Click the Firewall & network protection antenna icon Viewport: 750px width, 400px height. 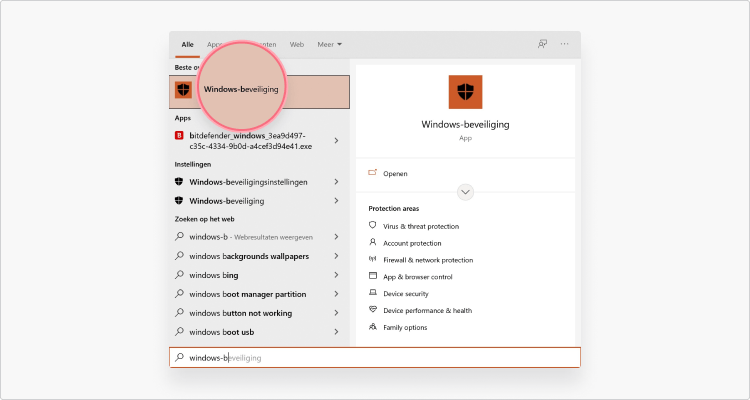point(373,259)
